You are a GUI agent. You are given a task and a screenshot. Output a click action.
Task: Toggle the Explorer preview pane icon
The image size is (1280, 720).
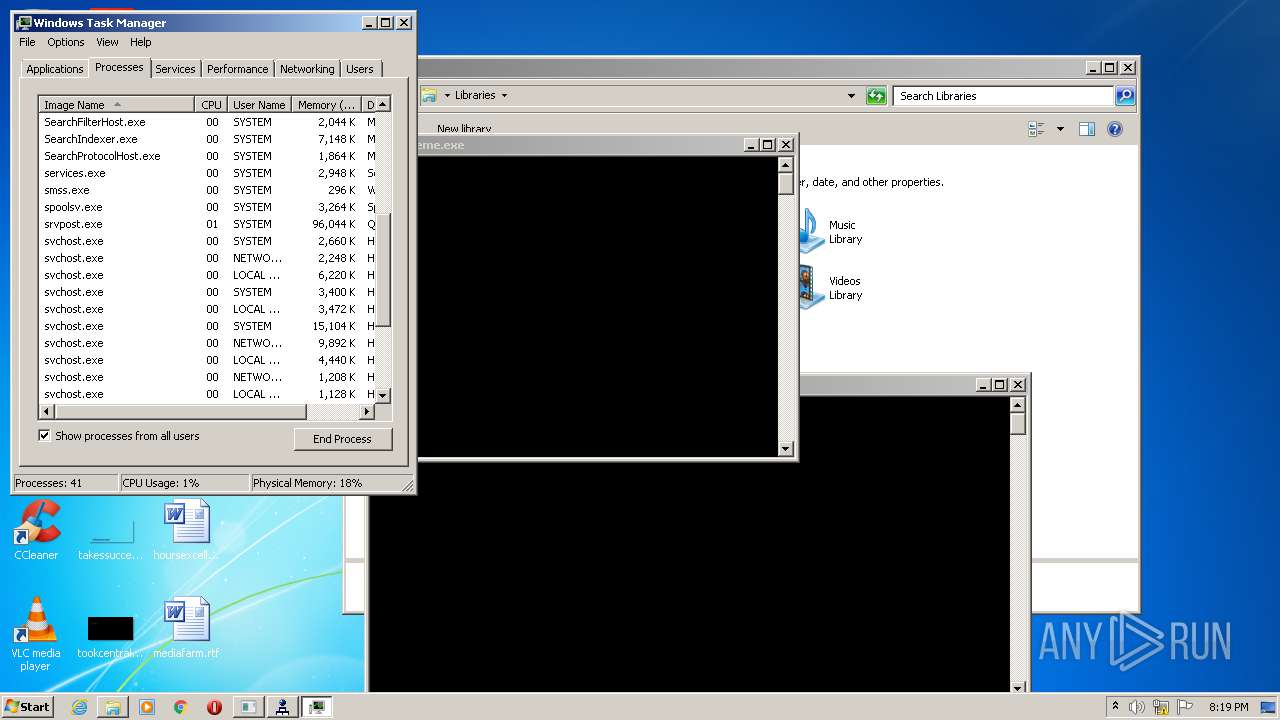[x=1087, y=129]
